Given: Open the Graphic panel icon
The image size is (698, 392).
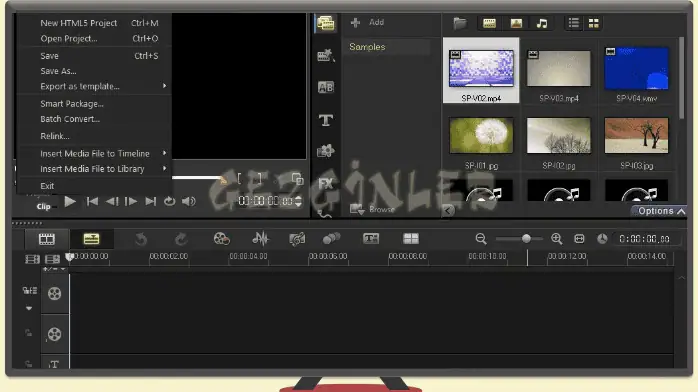Looking at the screenshot, I should coord(325,151).
